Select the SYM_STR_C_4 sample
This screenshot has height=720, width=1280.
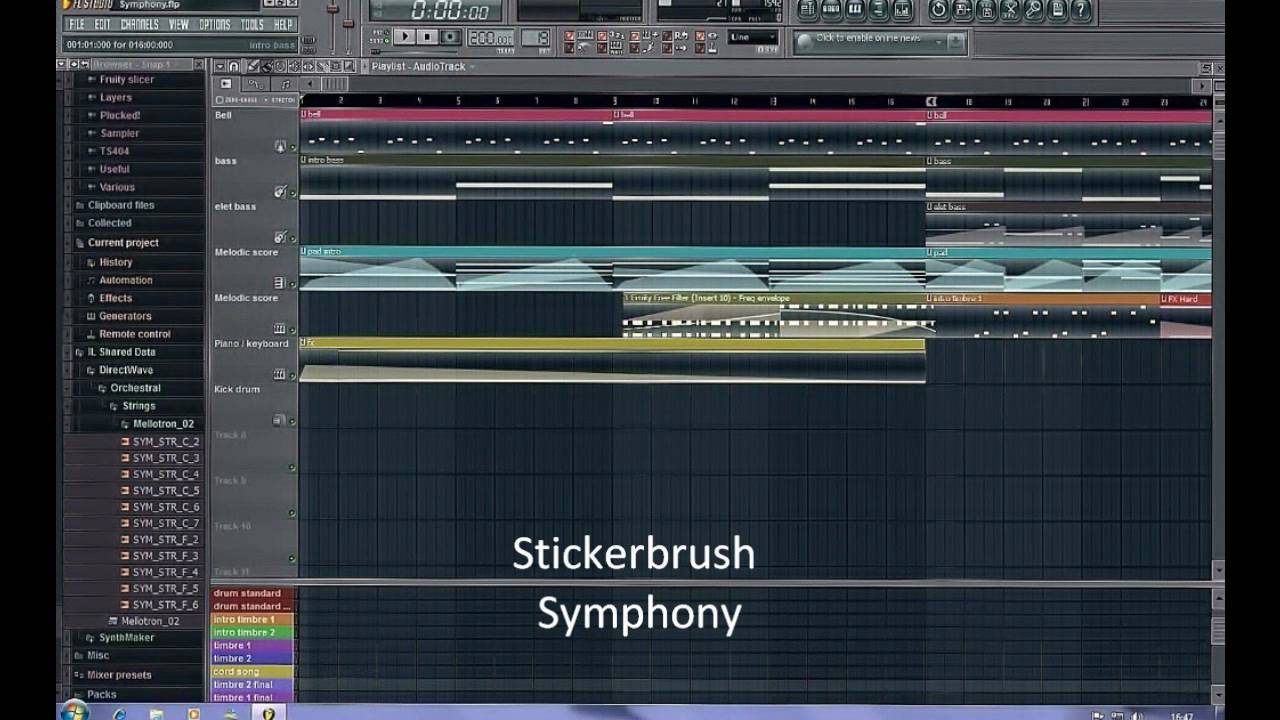click(165, 474)
